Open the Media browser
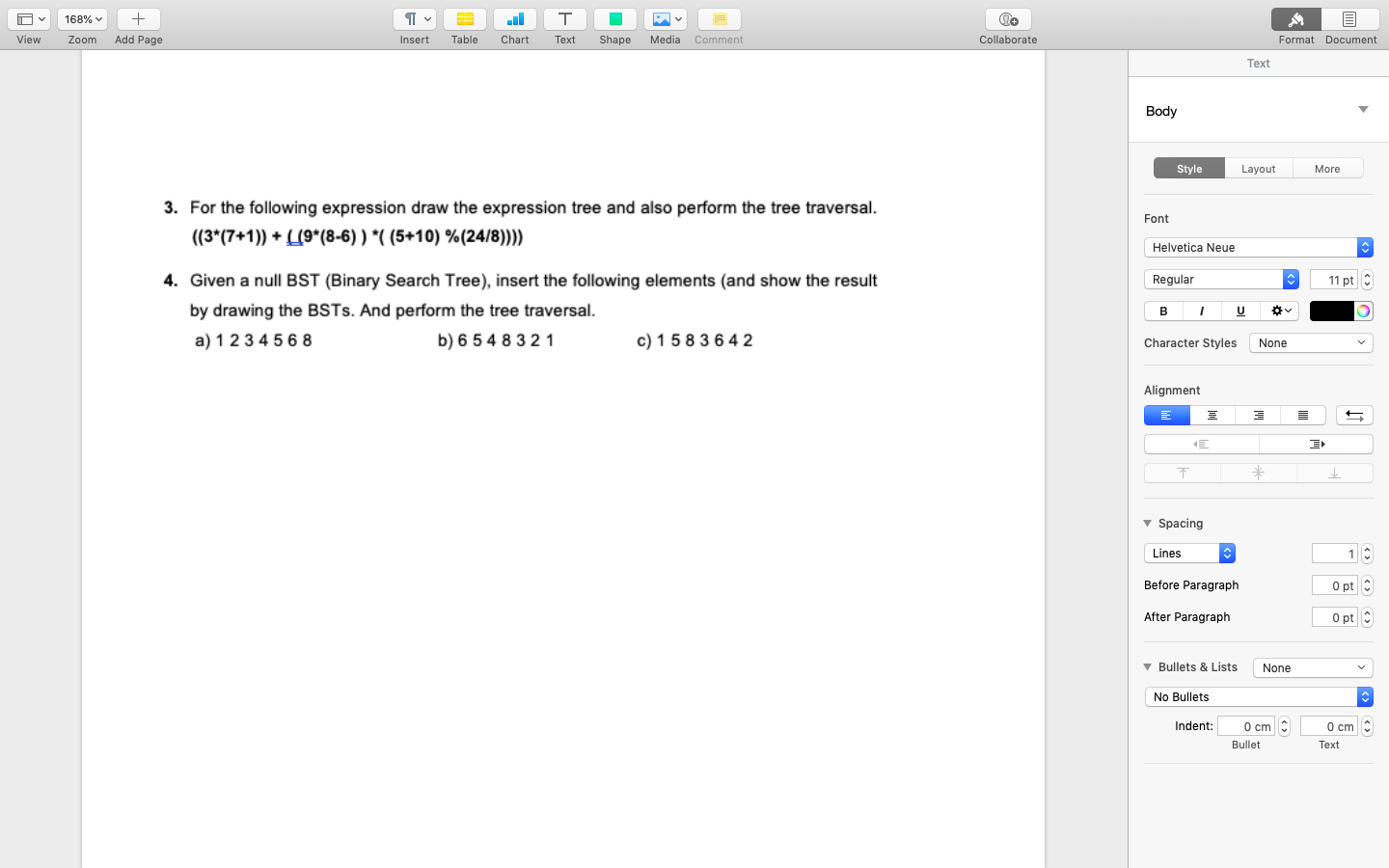 point(665,19)
